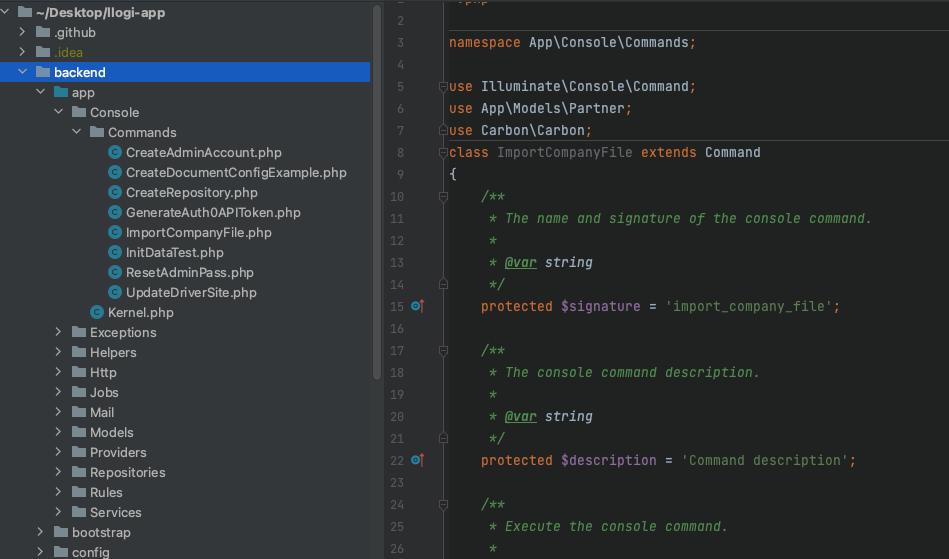Click the @var tag on line 20
The image size is (949, 559).
[520, 416]
